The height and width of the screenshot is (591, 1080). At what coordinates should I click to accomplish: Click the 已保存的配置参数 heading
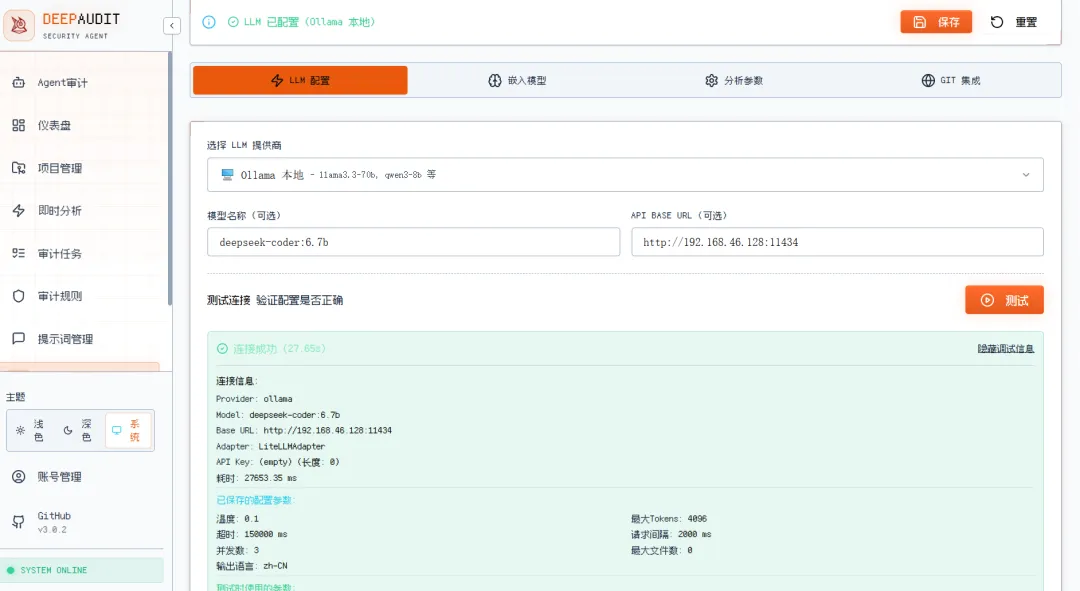pyautogui.click(x=255, y=500)
